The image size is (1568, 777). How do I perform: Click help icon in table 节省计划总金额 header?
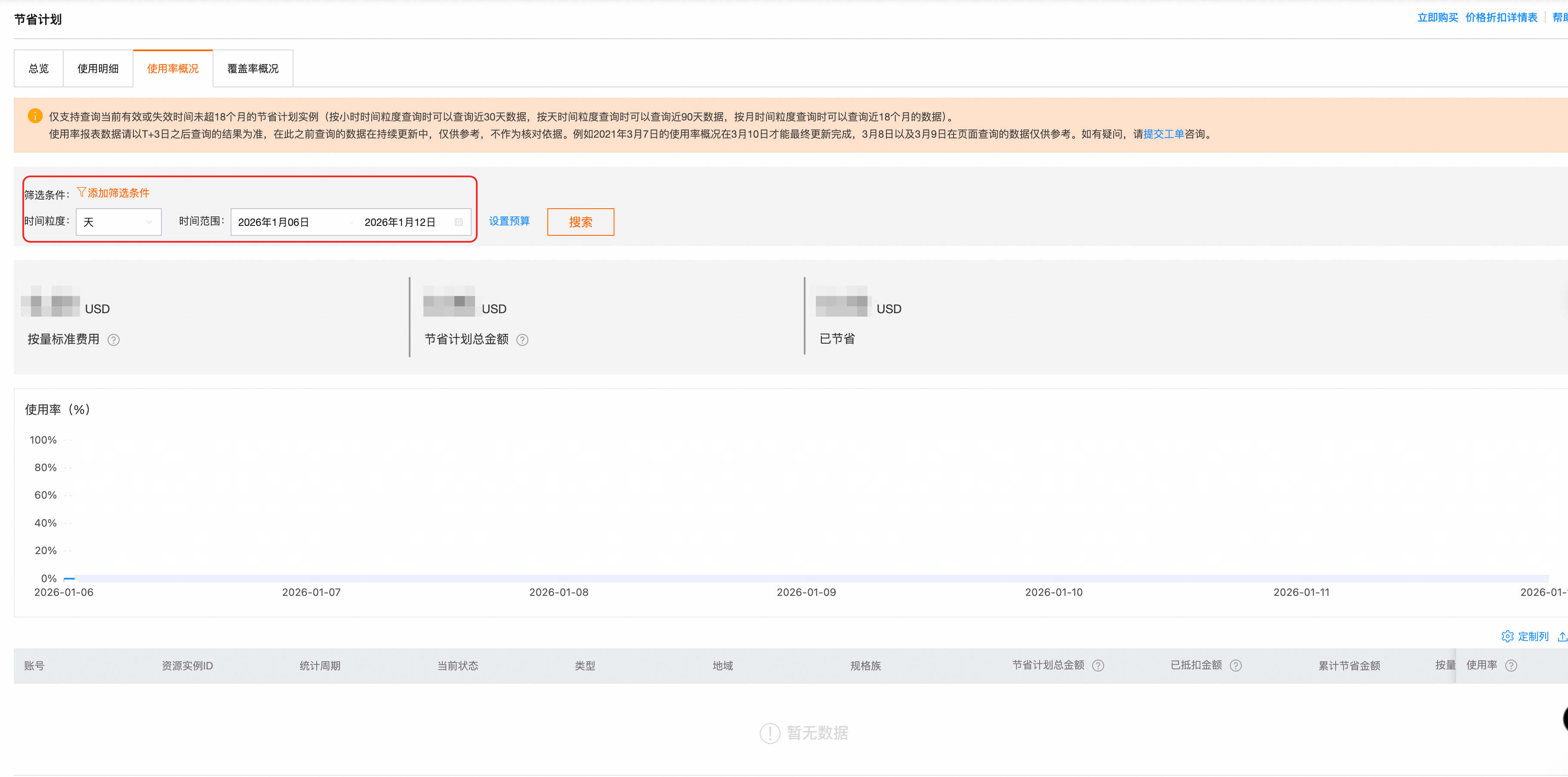click(1098, 666)
